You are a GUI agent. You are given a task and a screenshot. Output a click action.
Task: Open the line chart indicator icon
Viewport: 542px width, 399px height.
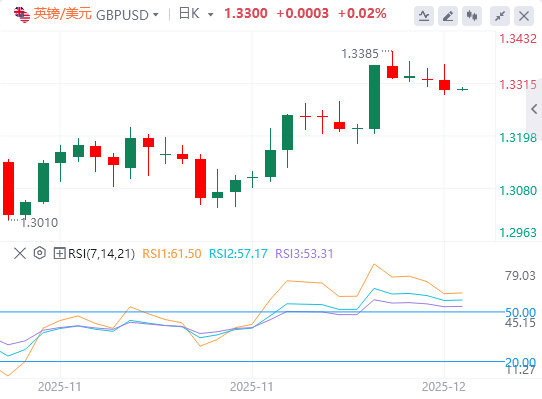coord(424,16)
